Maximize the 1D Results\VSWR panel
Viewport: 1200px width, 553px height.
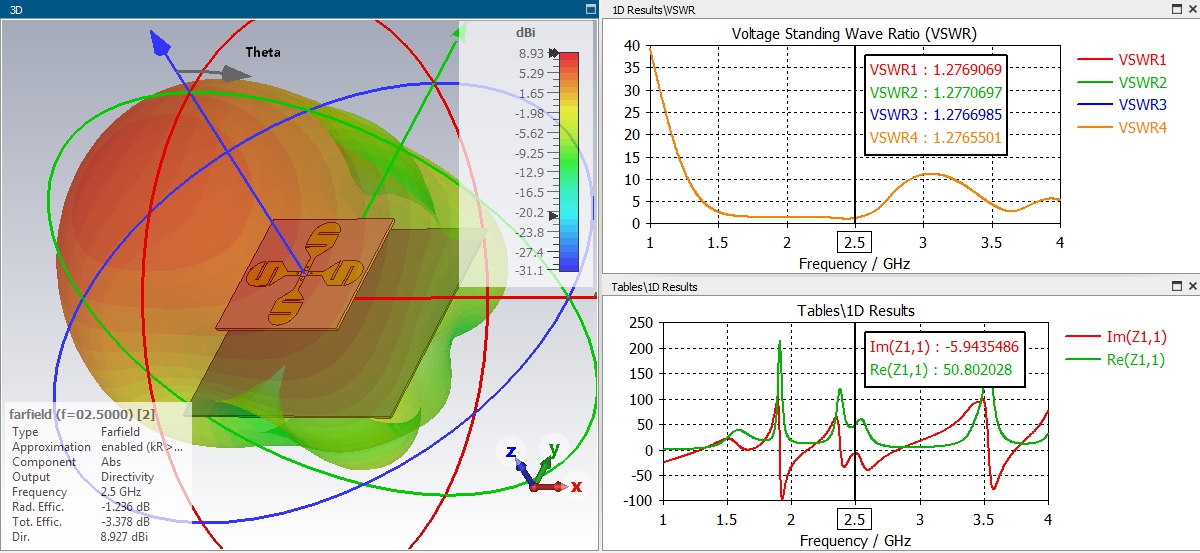1176,8
